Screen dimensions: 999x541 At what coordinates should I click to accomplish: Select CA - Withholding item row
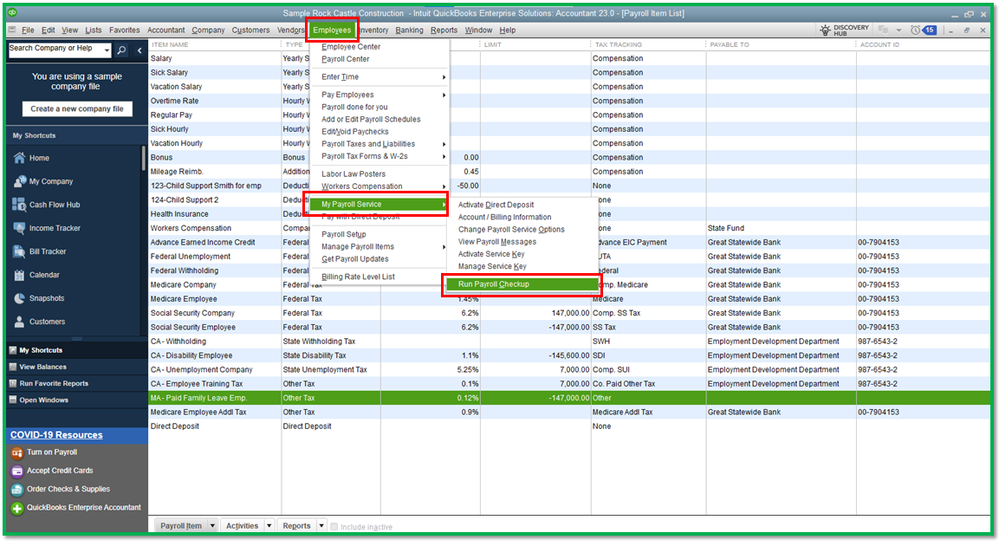(x=570, y=342)
